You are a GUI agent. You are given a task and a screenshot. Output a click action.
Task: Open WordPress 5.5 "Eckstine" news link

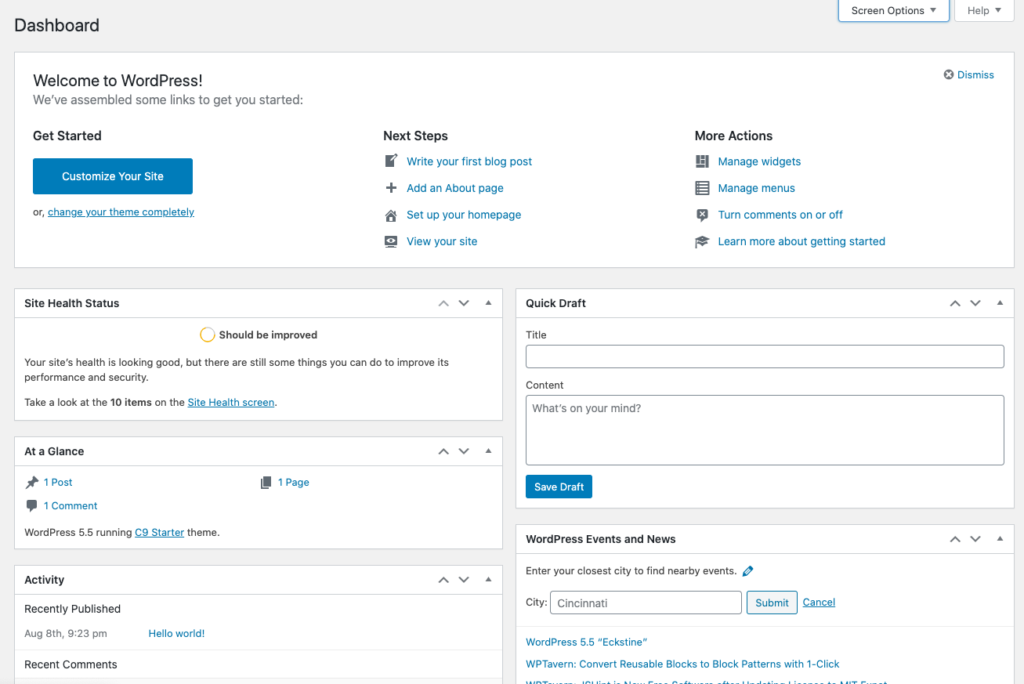coord(586,642)
